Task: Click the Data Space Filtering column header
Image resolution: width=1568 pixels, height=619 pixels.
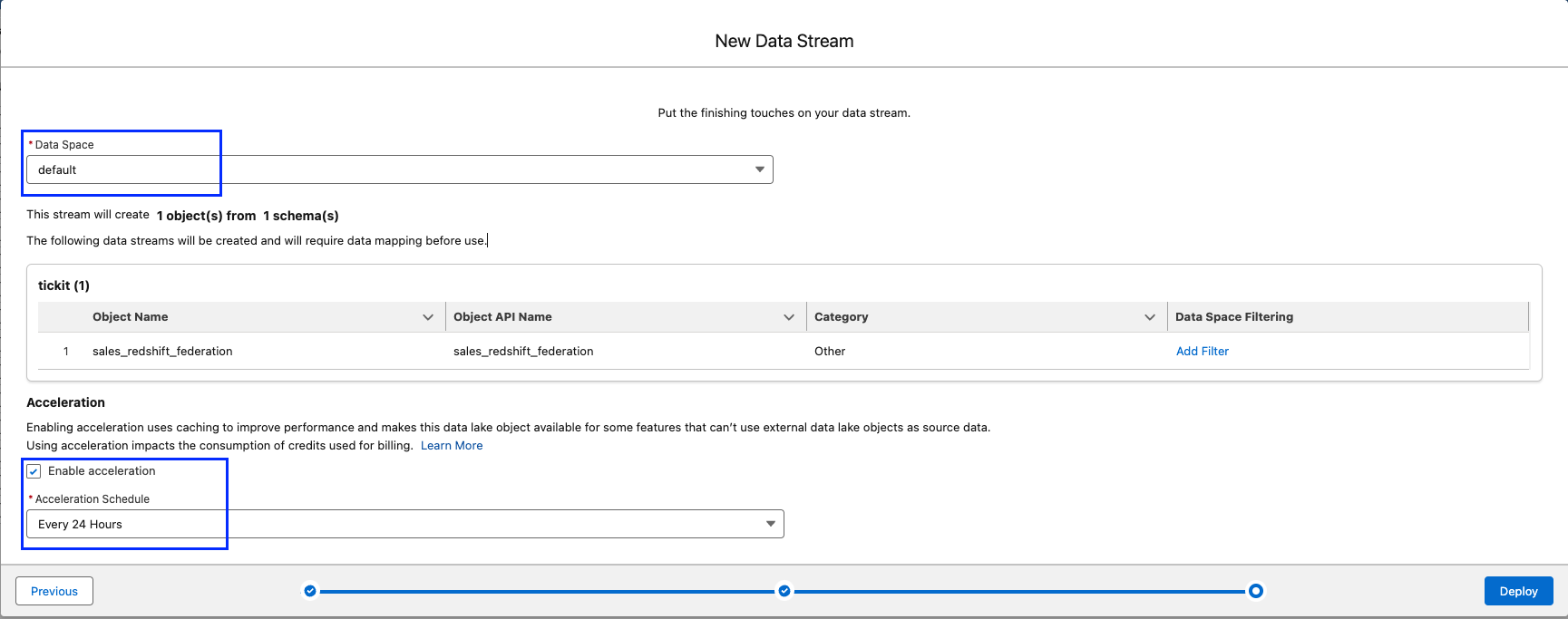Action: click(x=1234, y=317)
